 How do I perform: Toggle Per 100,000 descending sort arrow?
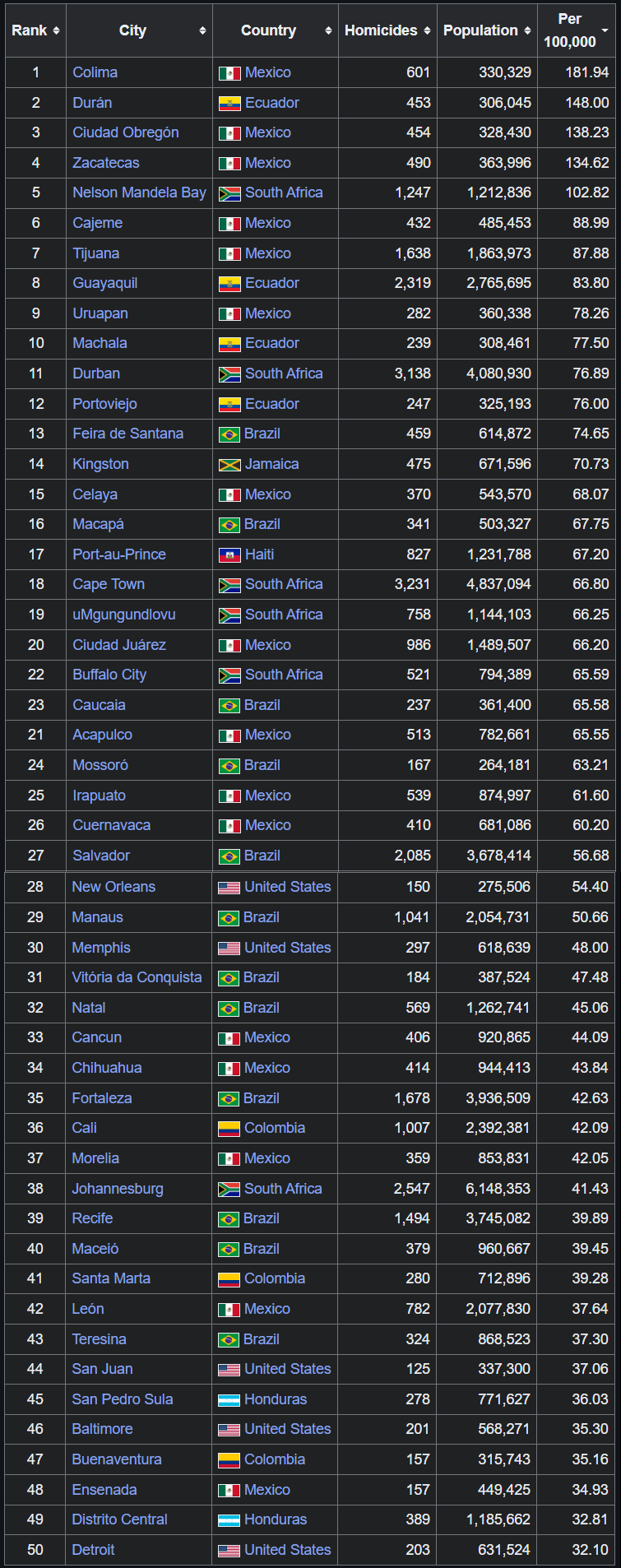tap(605, 30)
